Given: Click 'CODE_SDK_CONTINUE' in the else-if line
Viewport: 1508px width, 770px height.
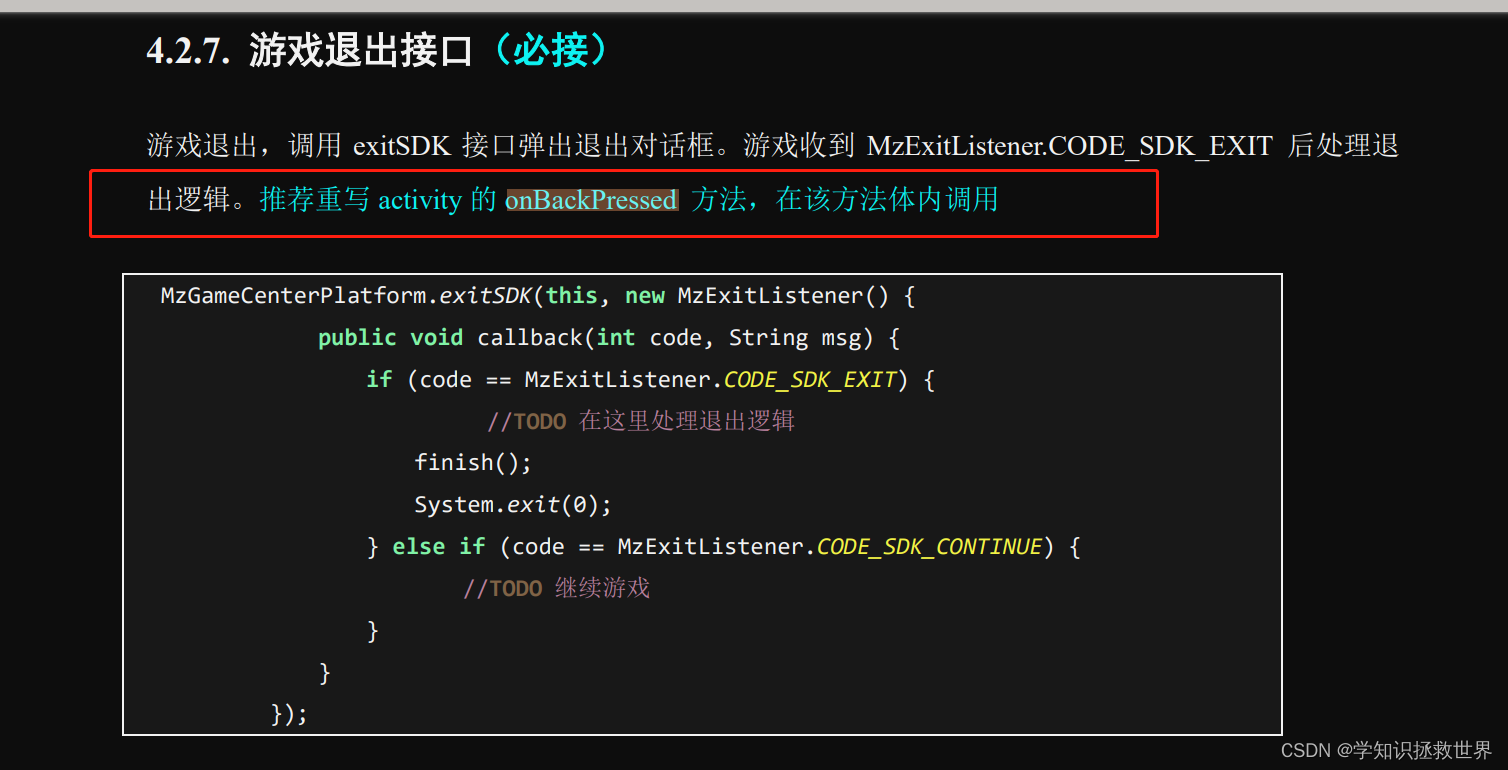Looking at the screenshot, I should pos(929,547).
